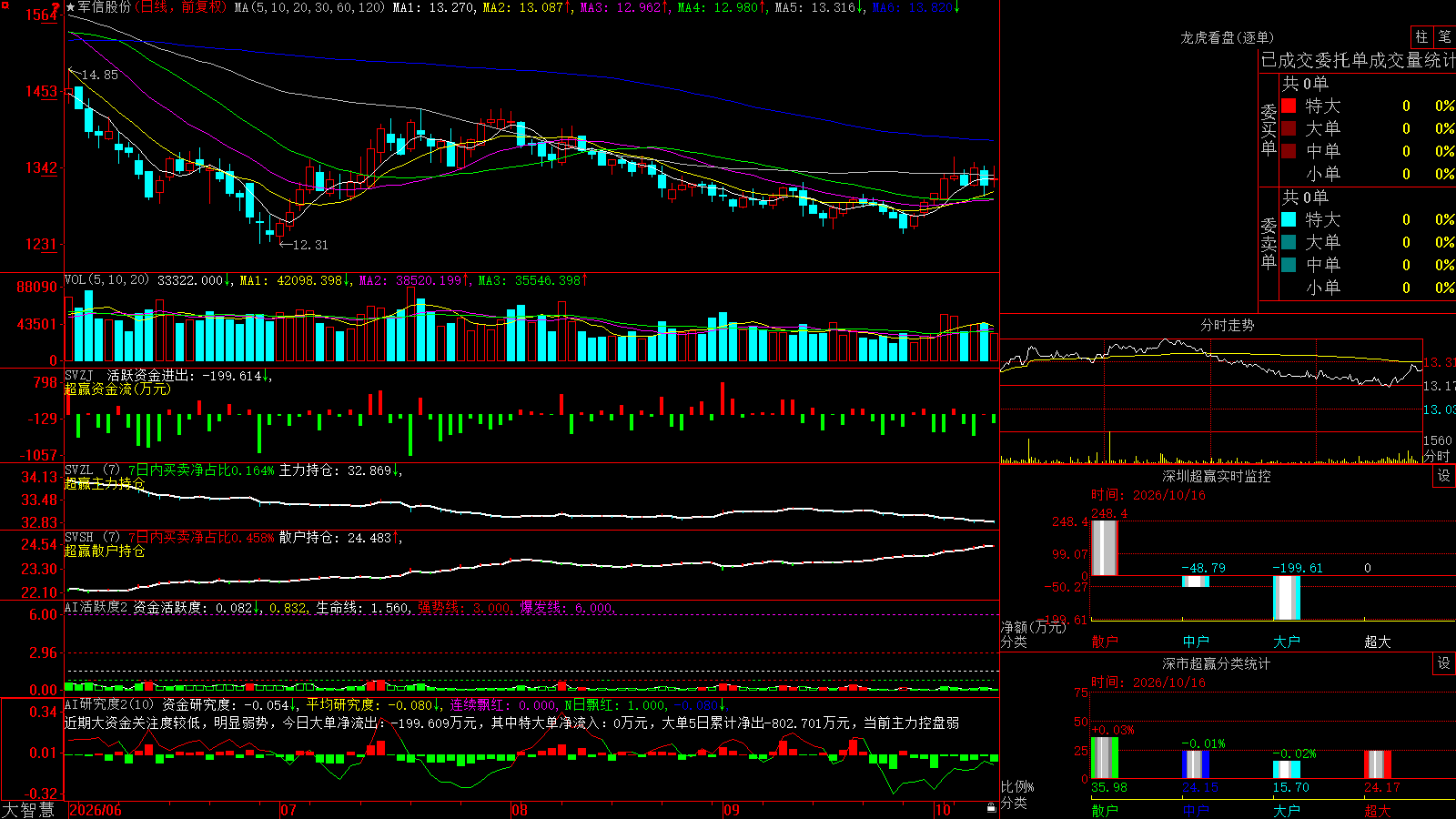Switch order view to 笔 (tick) mode

pyautogui.click(x=1444, y=36)
